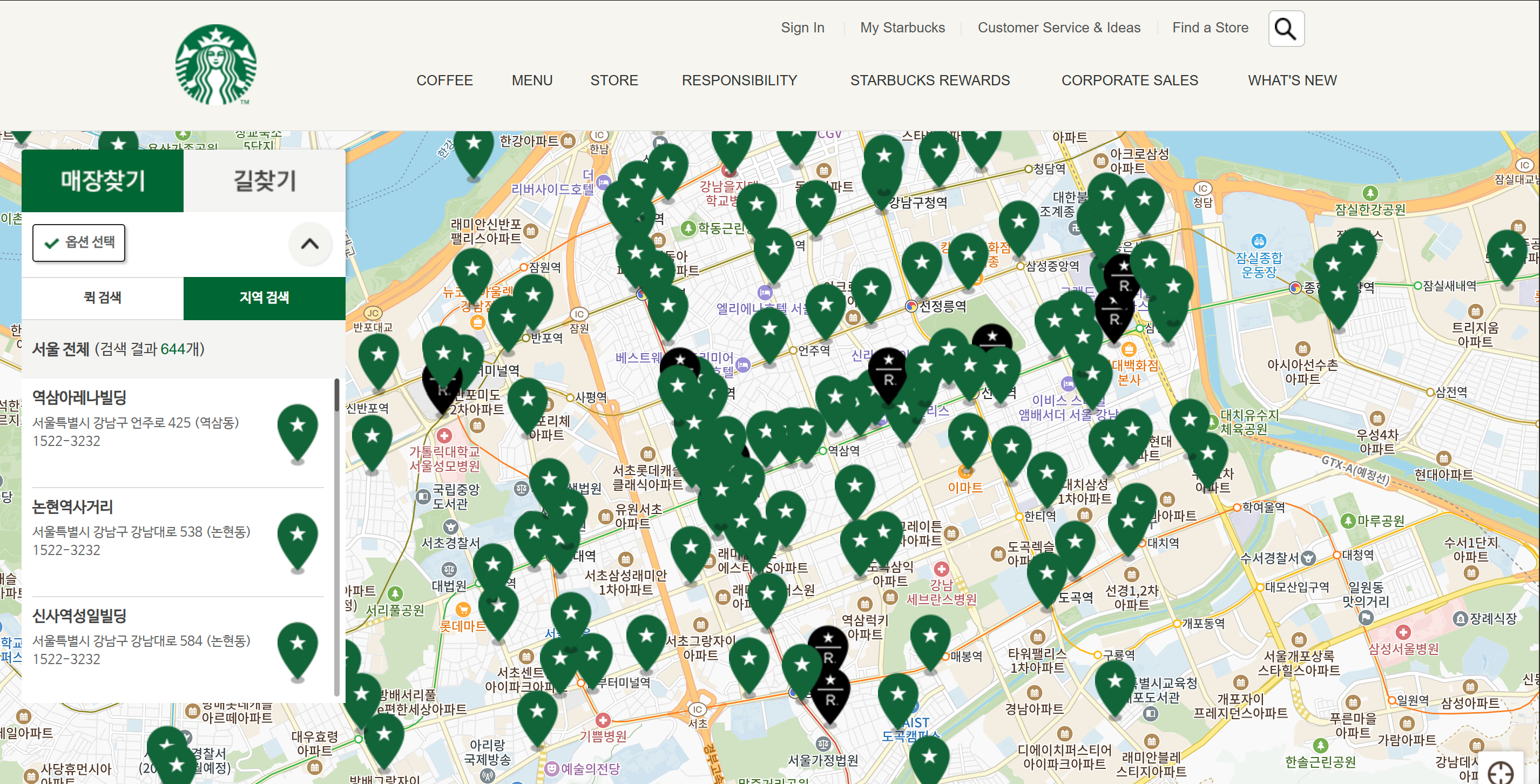Select the green pin left of 언주역

click(x=769, y=335)
